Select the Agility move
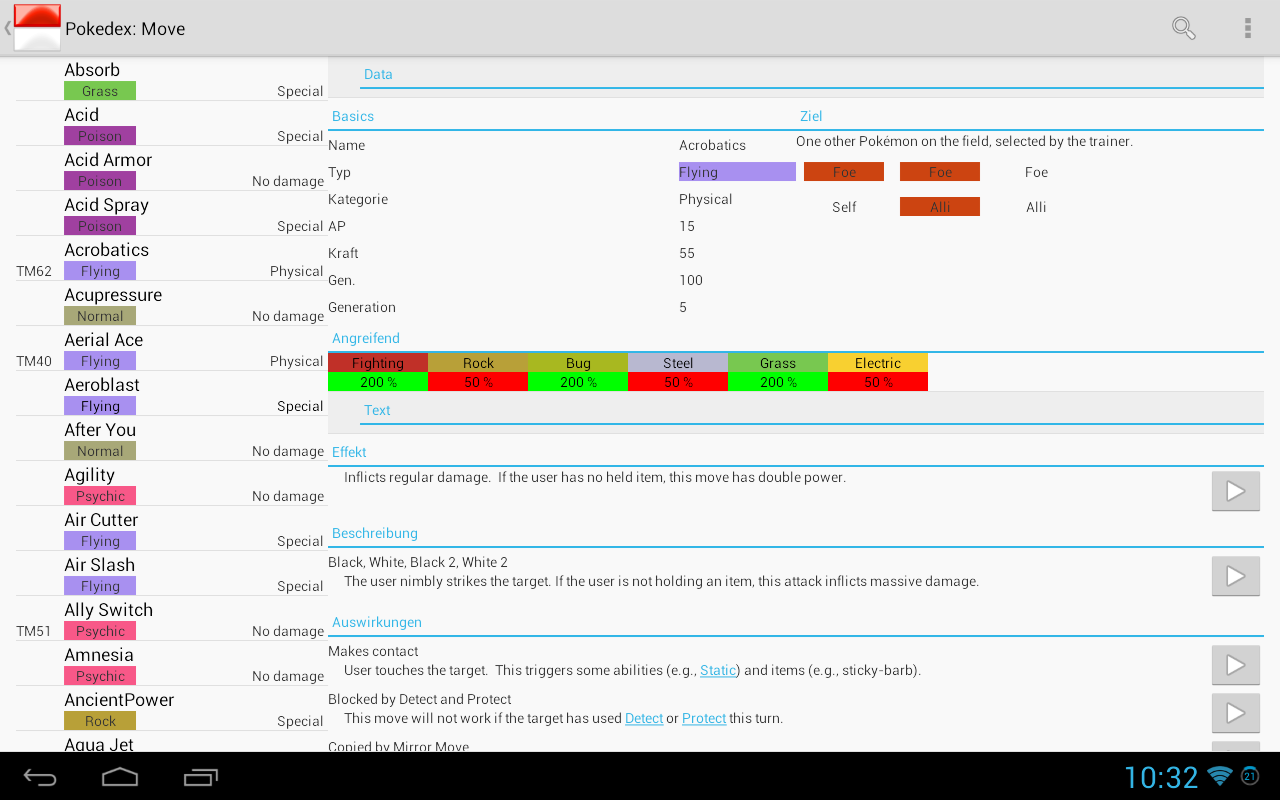The image size is (1280, 800). coord(171,485)
